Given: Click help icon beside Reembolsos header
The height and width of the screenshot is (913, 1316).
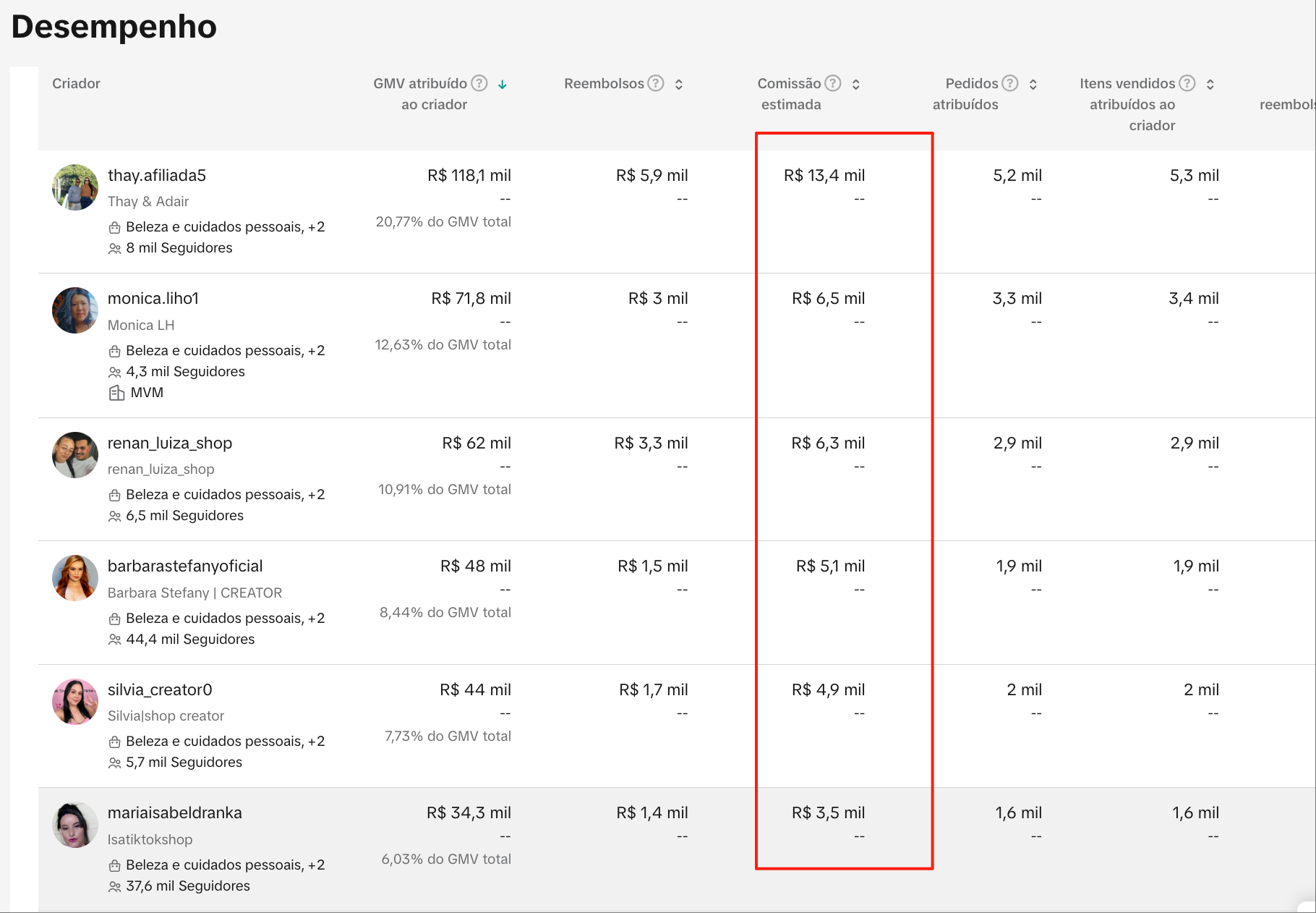Looking at the screenshot, I should pyautogui.click(x=656, y=83).
